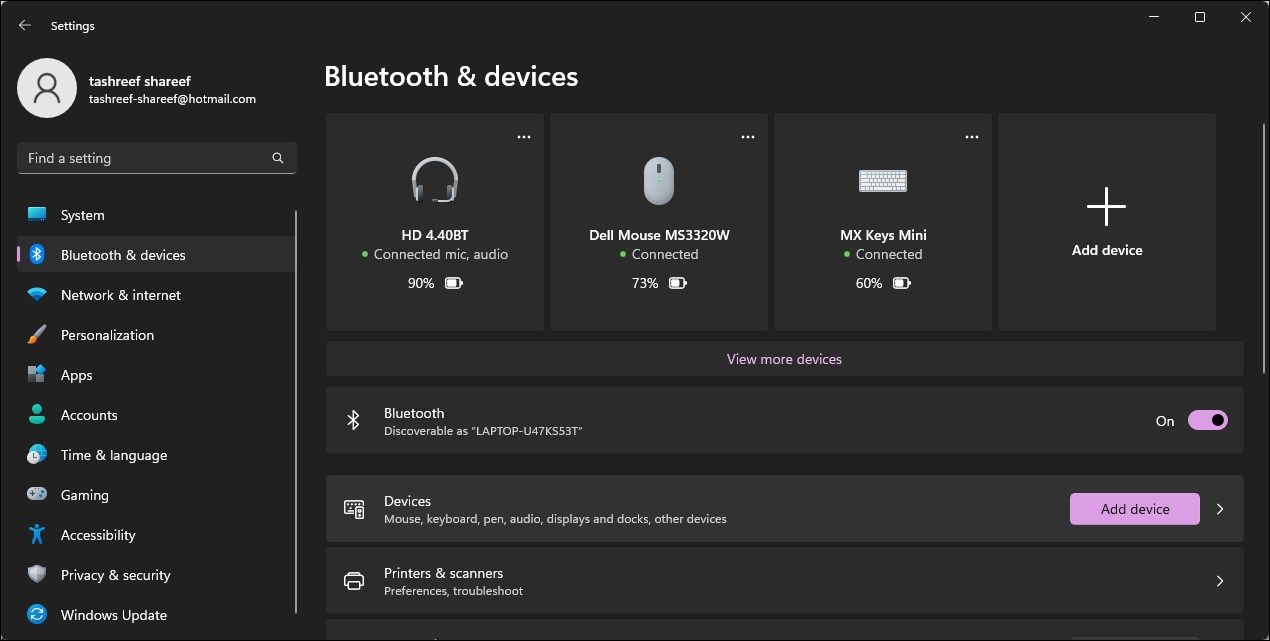
Task: Open the MX Keys Mini options menu
Action: 971,135
